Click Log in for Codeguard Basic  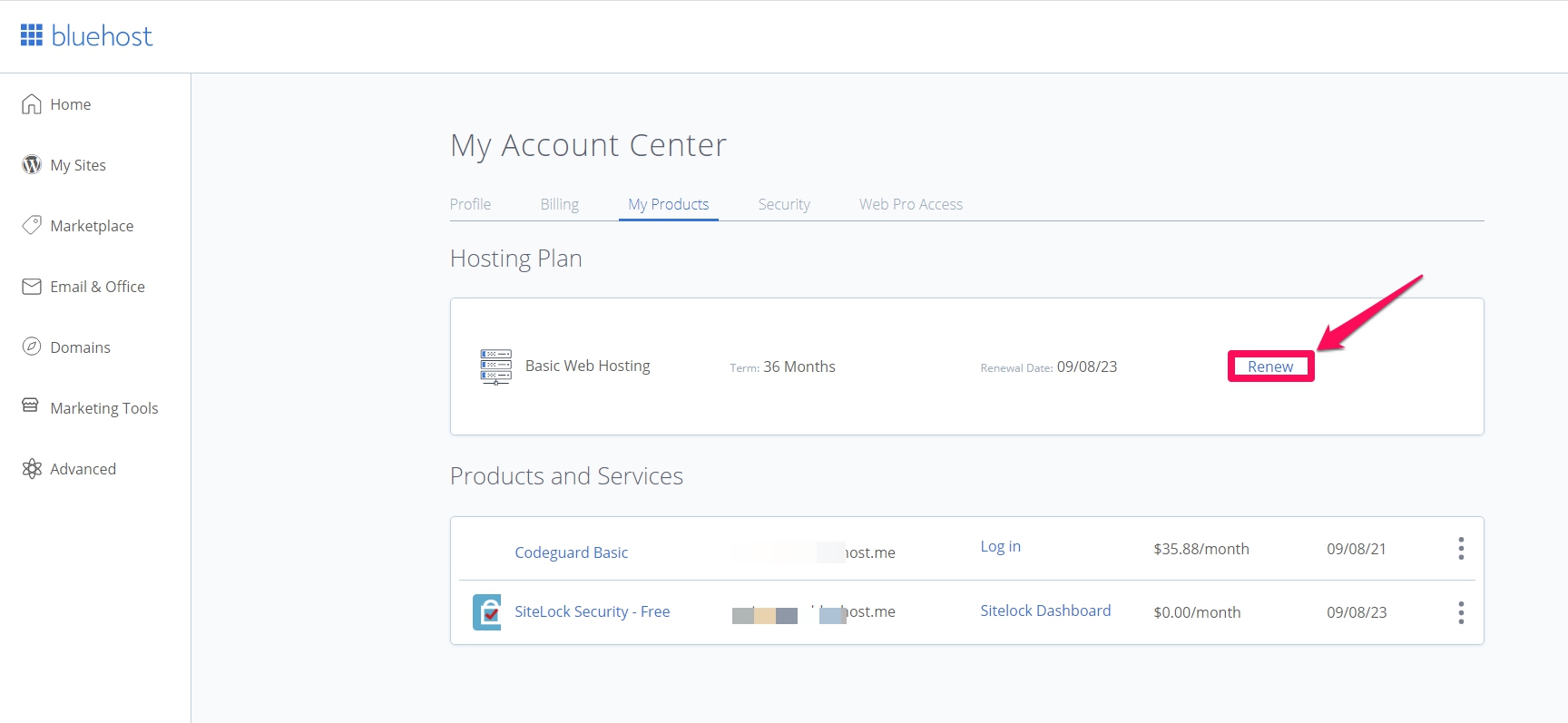tap(1000, 546)
